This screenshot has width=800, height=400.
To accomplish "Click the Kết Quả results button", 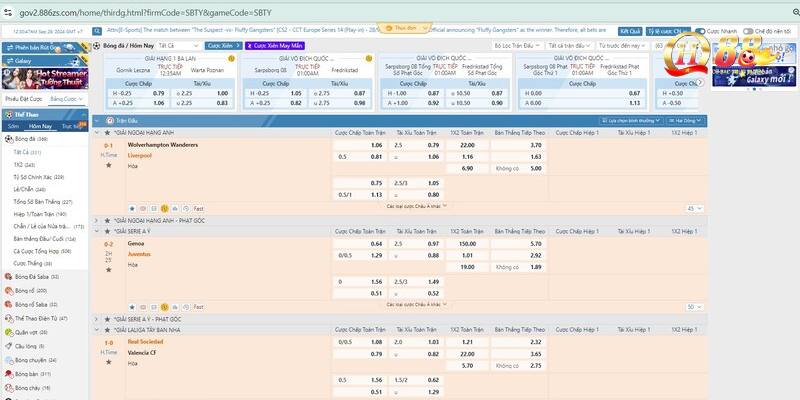I will click(x=630, y=31).
